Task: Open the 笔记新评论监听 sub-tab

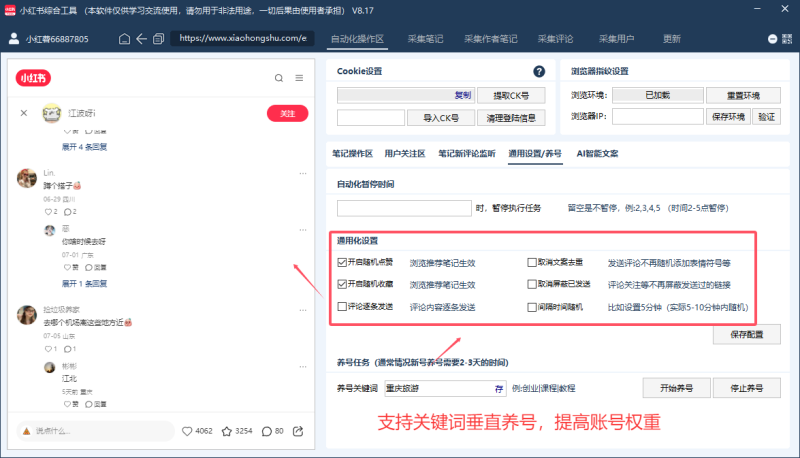Action: 467,154
